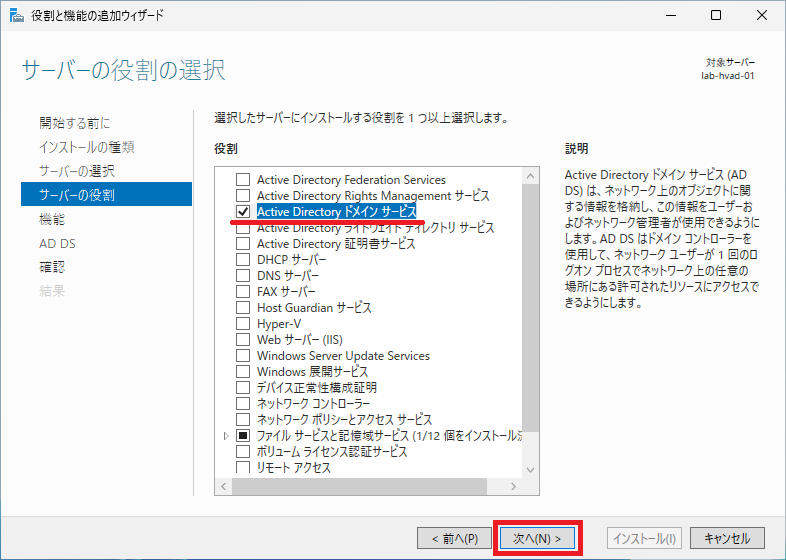The width and height of the screenshot is (786, 560).
Task: Tick the Hyper-V role checkbox
Action: pos(243,324)
